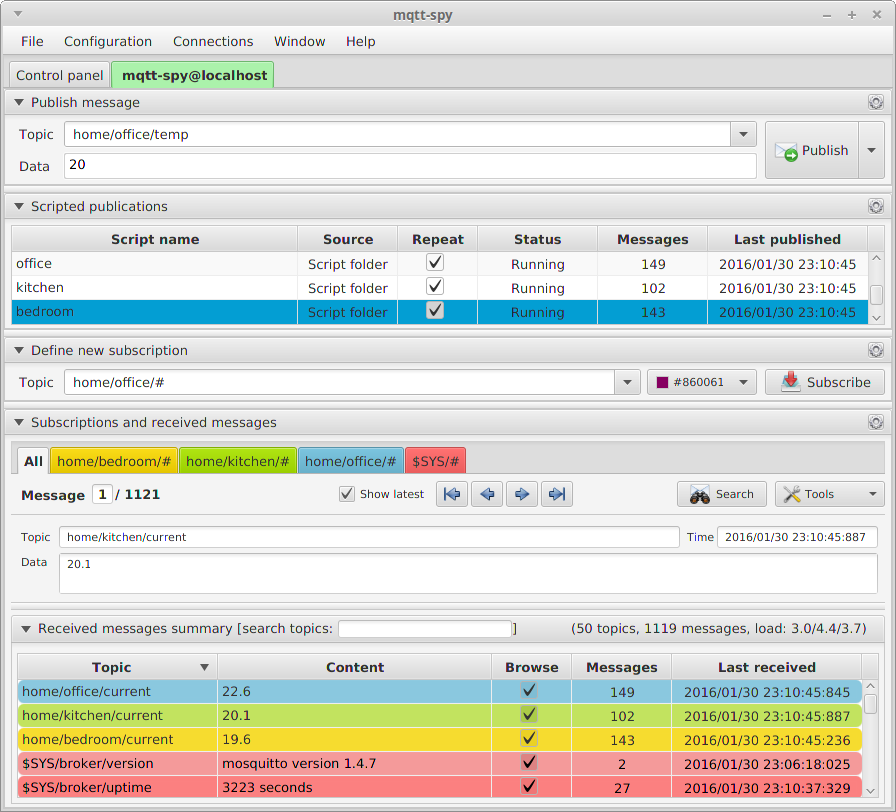Open the subscription Topic dropdown

click(x=627, y=382)
